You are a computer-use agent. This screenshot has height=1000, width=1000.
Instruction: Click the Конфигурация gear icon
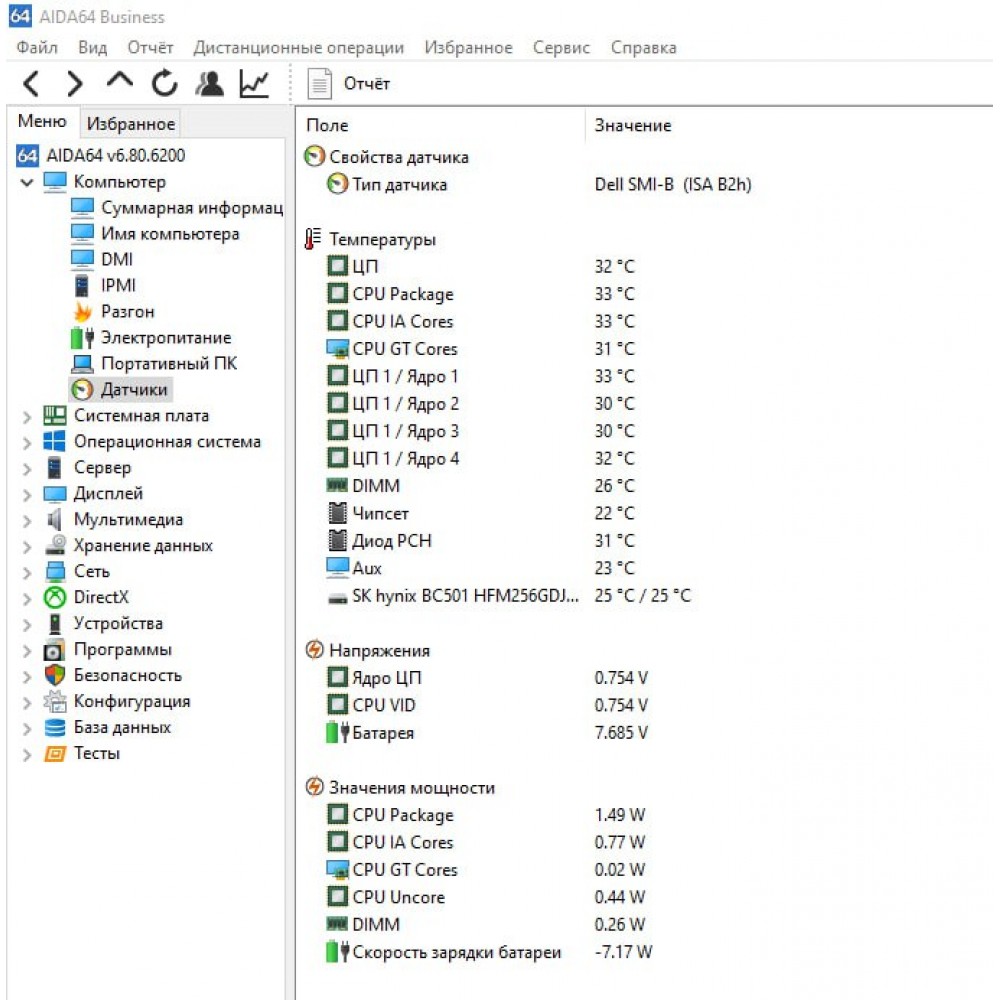pyautogui.click(x=55, y=702)
